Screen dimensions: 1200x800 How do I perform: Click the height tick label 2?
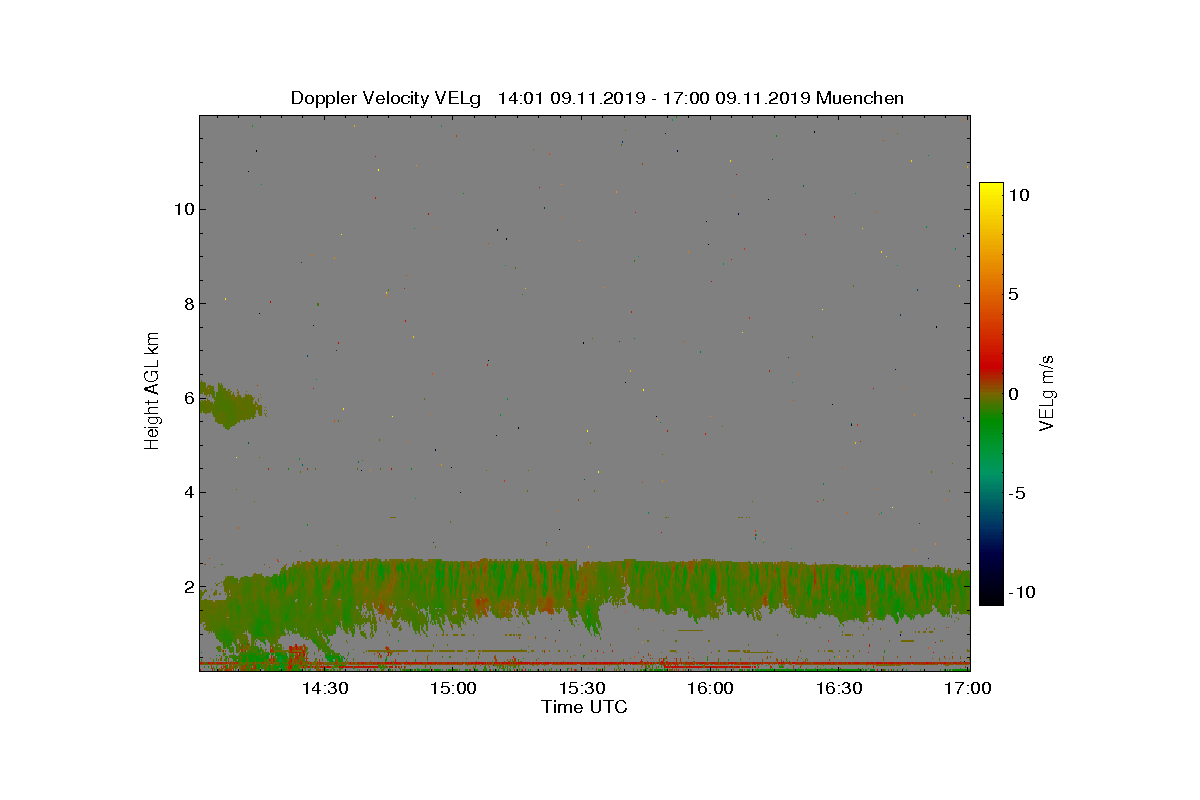point(187,586)
